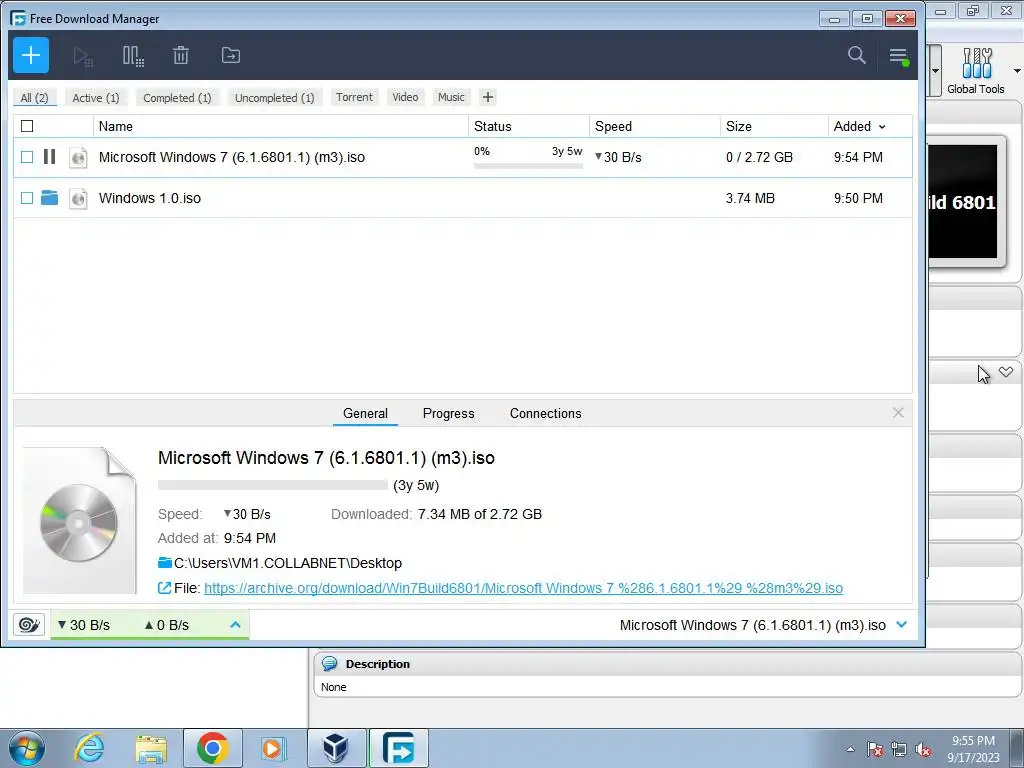Click the Windows 7 iso file type icon
This screenshot has height=768, width=1024.
[78, 157]
